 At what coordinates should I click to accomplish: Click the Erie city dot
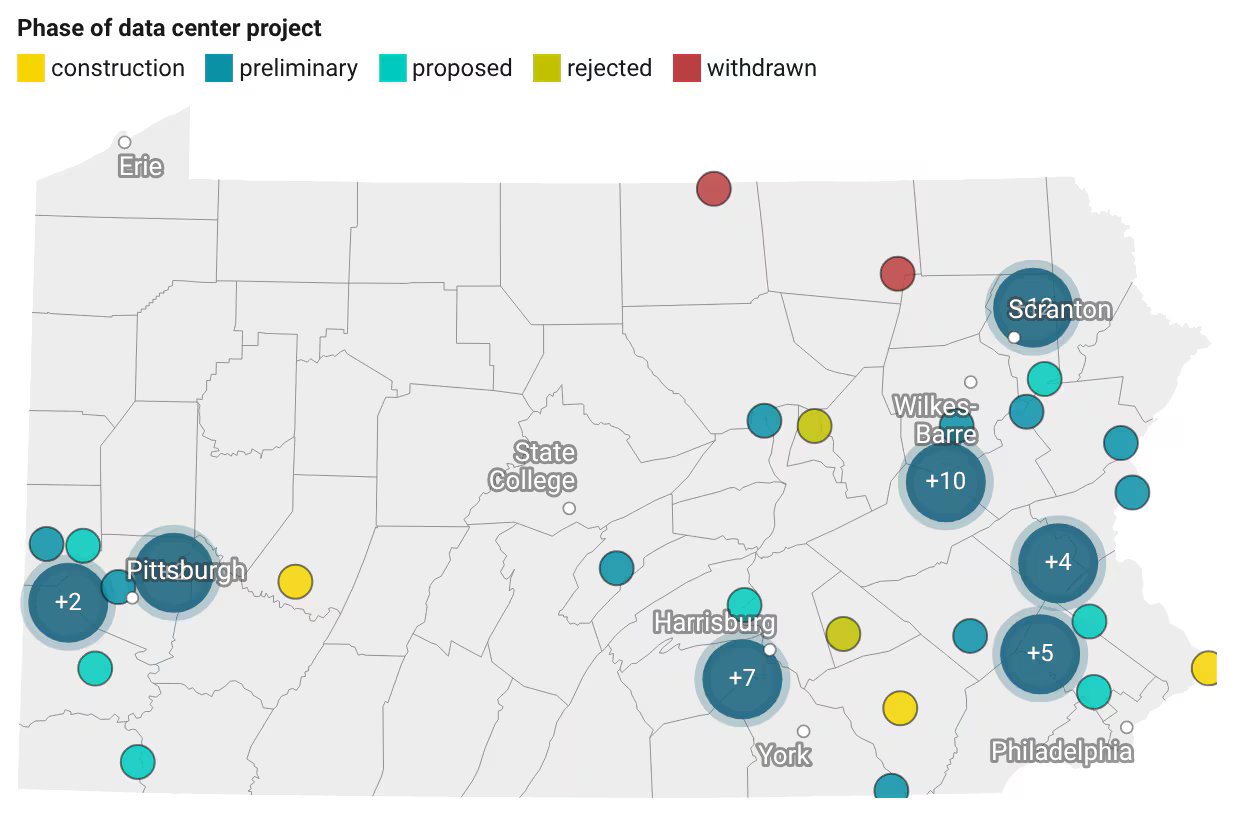pyautogui.click(x=125, y=142)
